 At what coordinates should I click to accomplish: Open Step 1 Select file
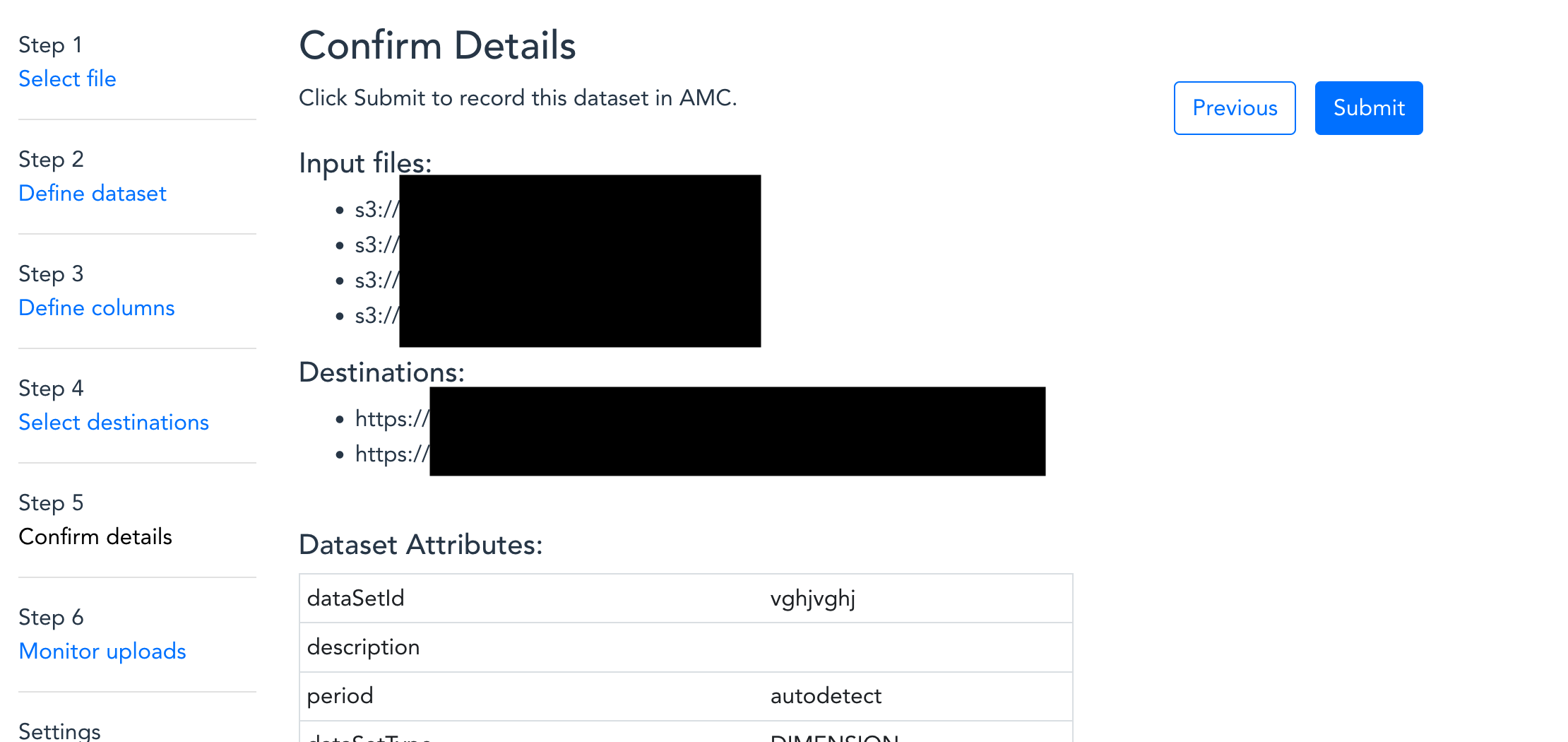(x=67, y=78)
